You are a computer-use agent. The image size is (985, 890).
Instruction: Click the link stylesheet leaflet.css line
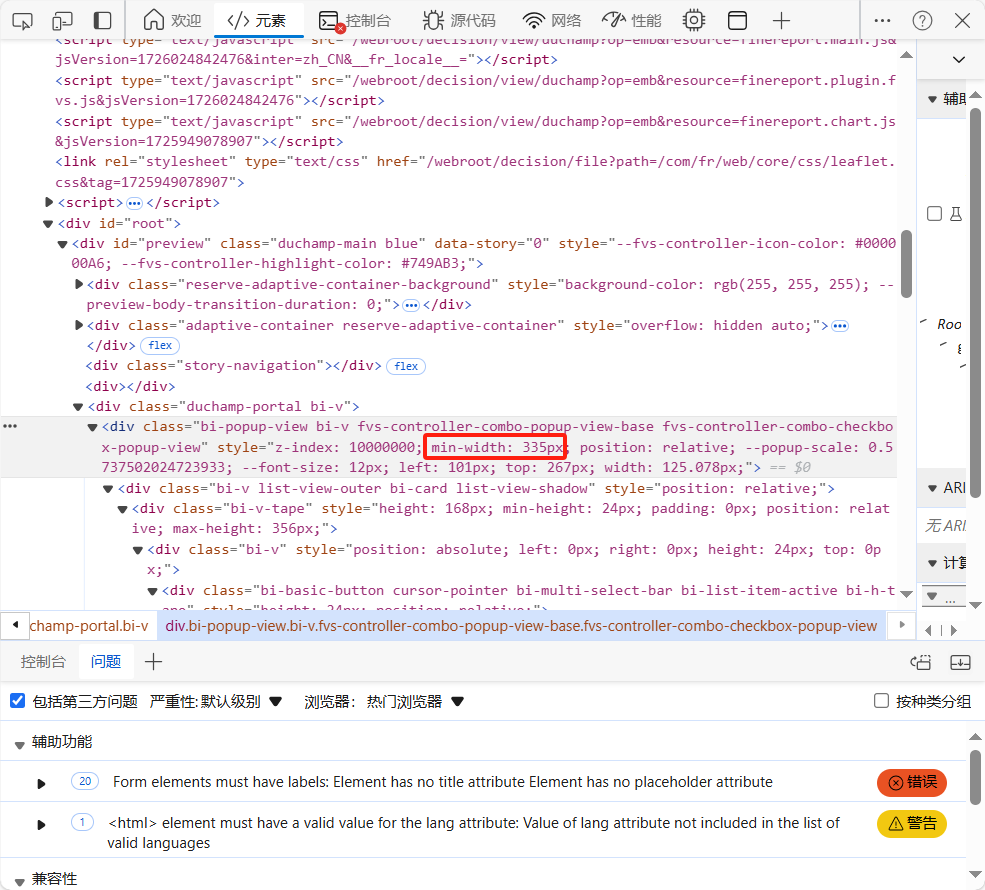coord(476,171)
